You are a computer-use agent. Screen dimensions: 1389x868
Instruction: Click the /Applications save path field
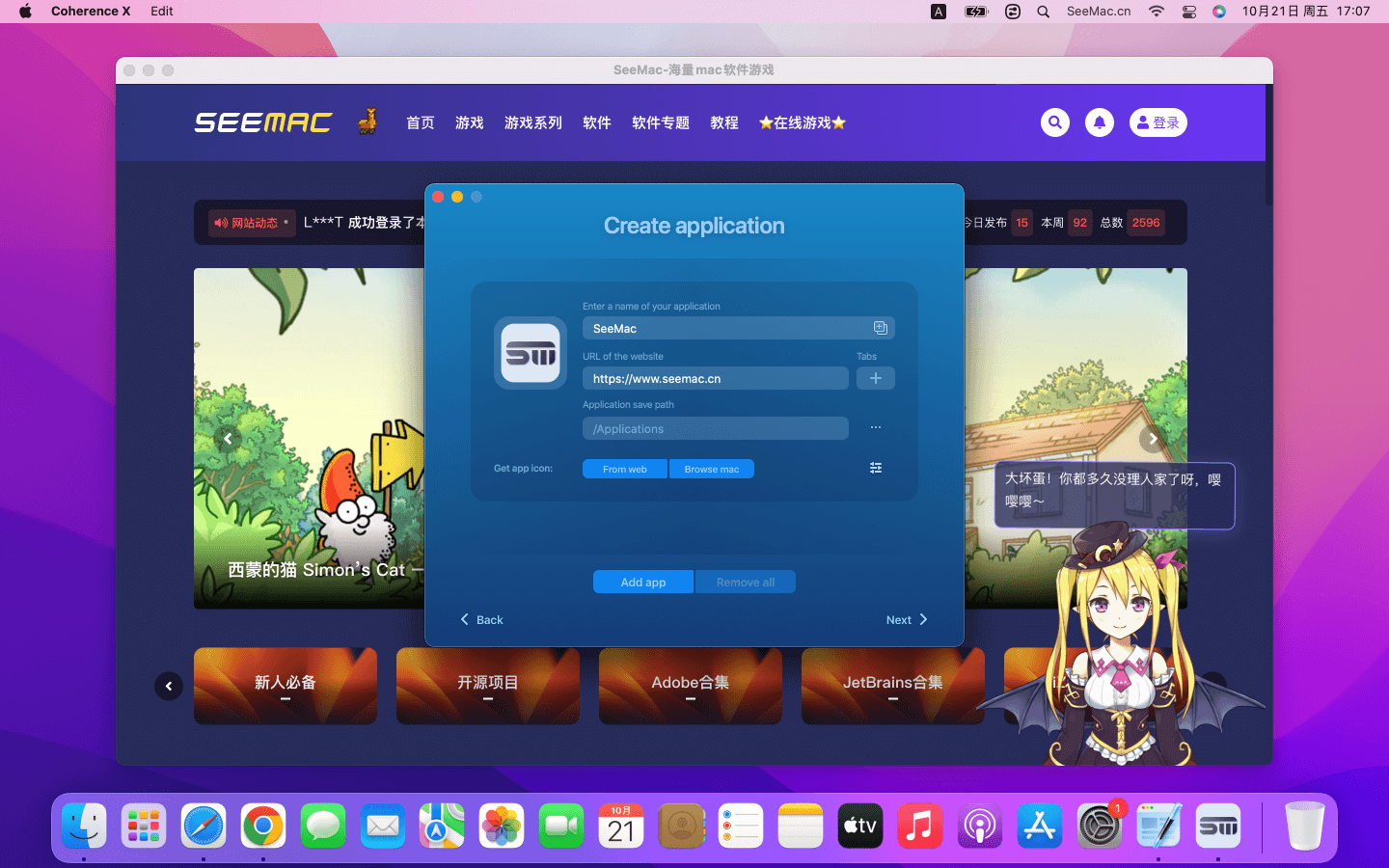pyautogui.click(x=716, y=428)
